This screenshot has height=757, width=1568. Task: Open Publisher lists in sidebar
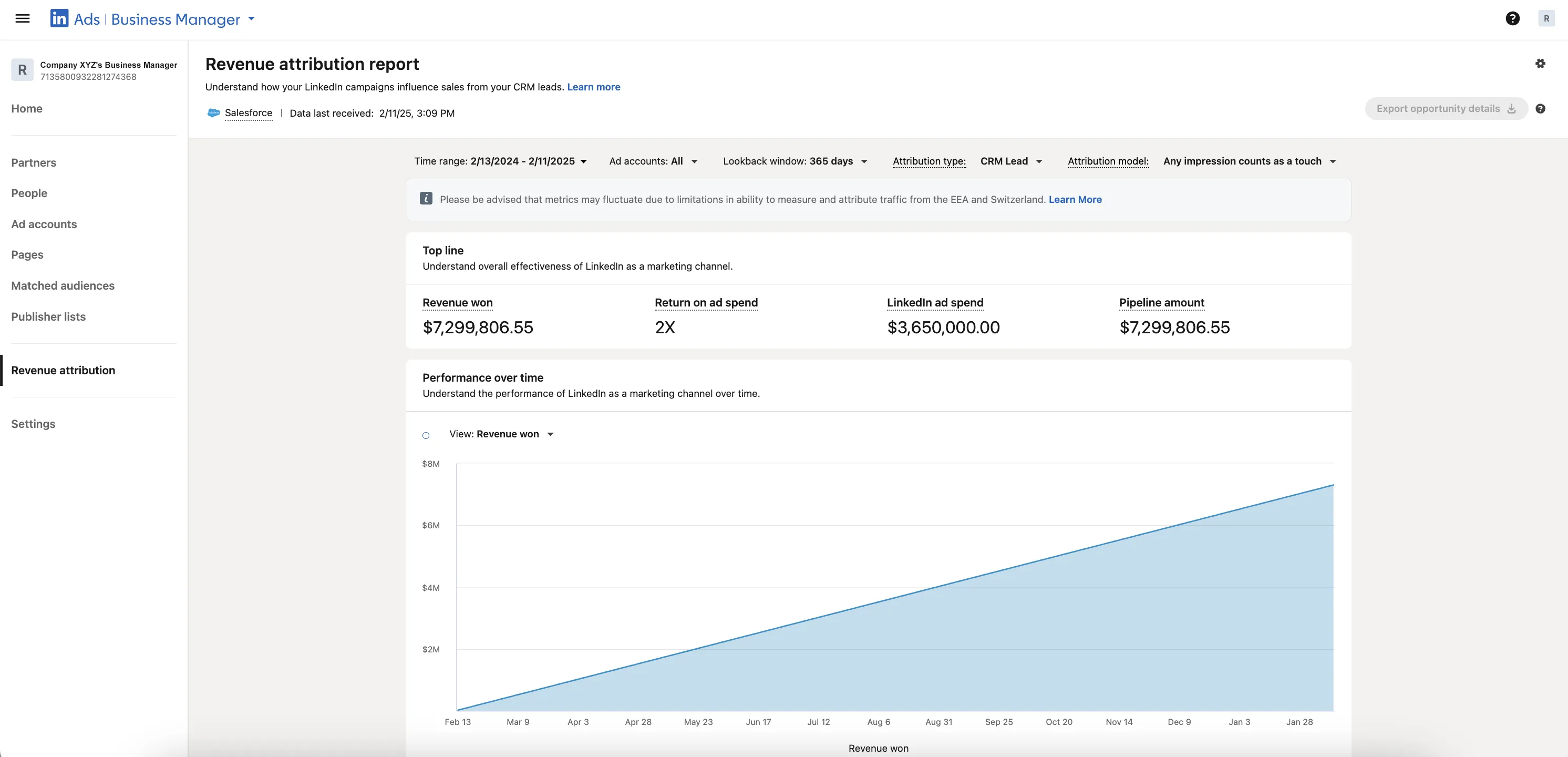(x=48, y=316)
